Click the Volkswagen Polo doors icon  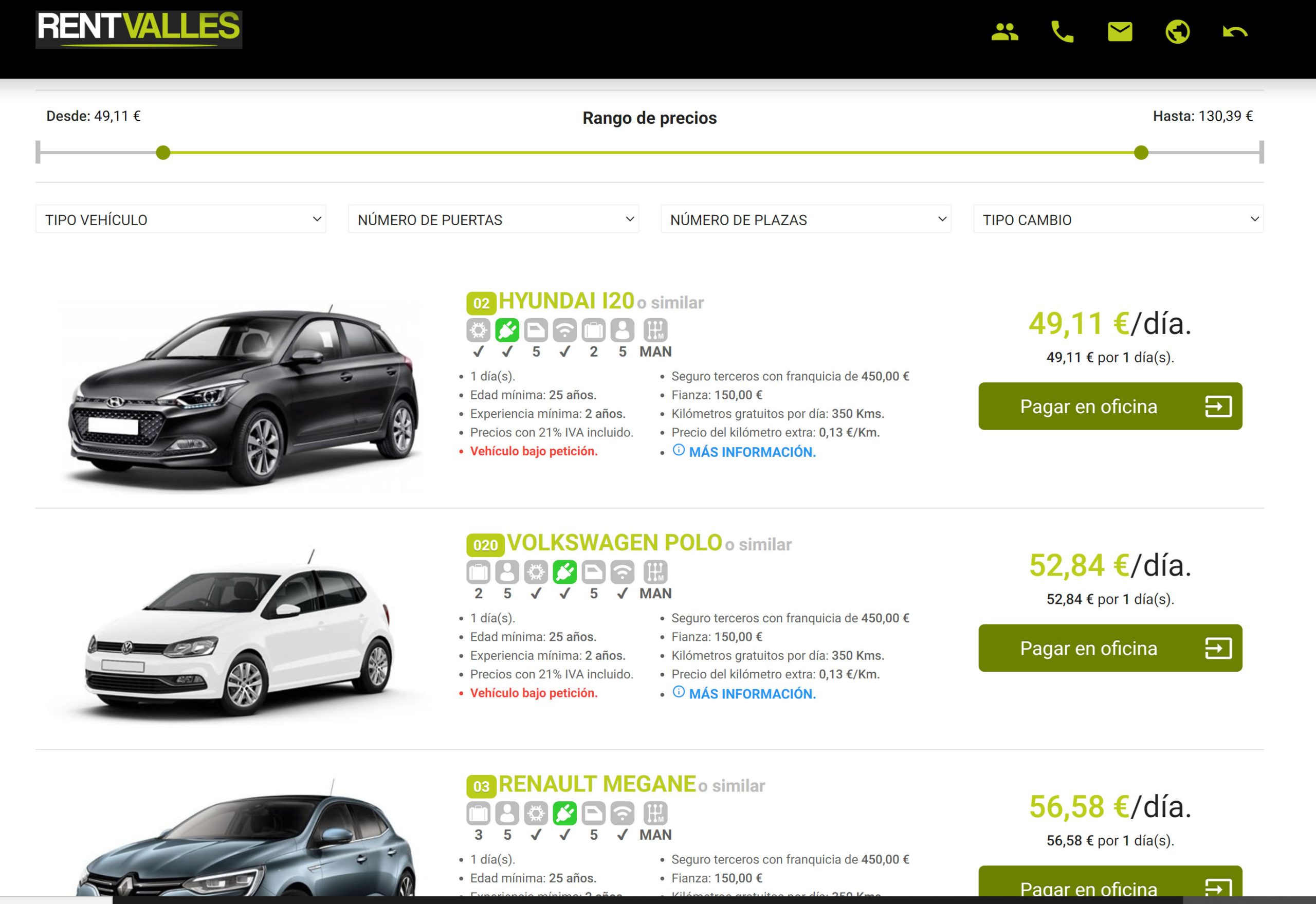594,572
